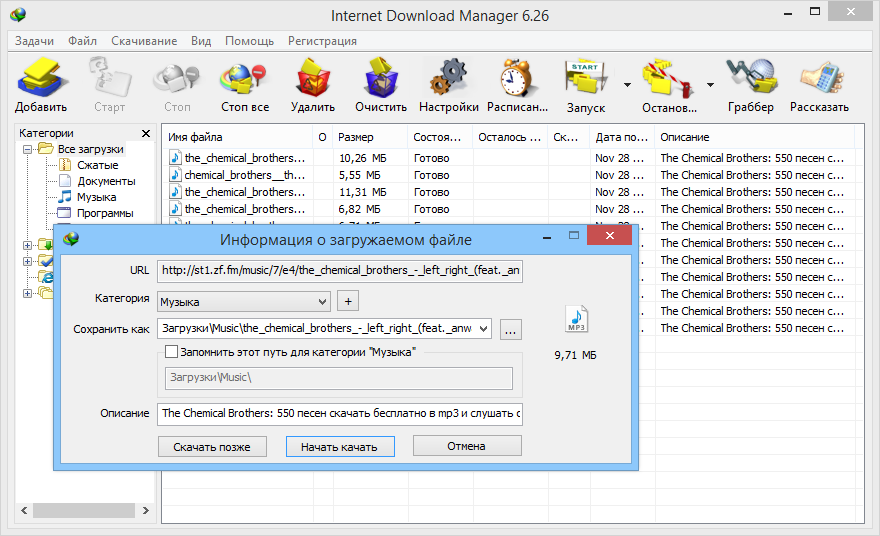Click the Дата по... column header
Screen dimensions: 880x536
tap(622, 137)
